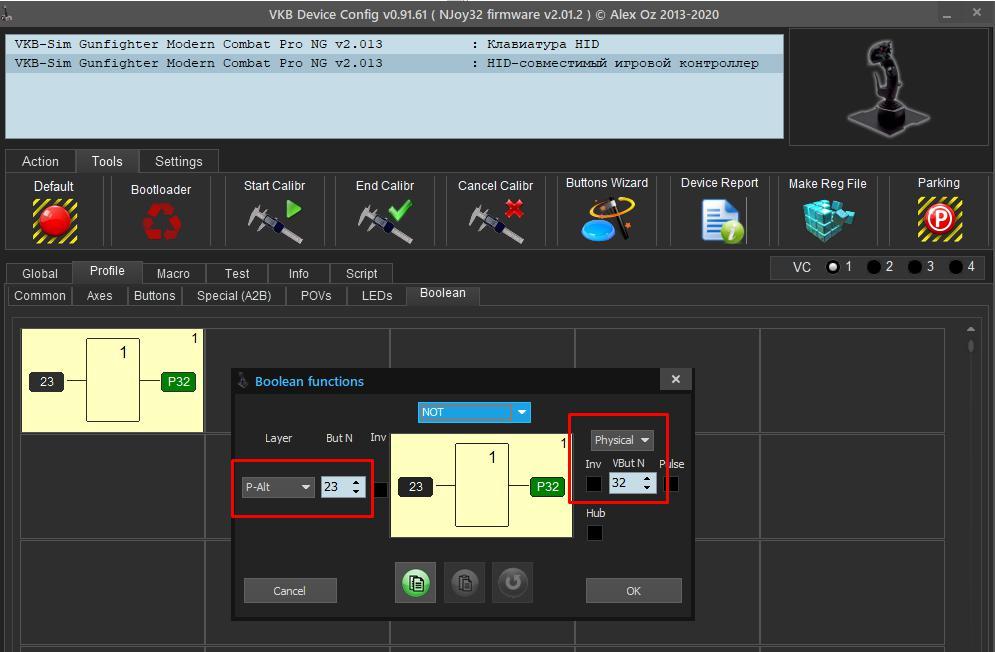
Task: Click Cancel in Boolean functions dialog
Action: coord(290,590)
